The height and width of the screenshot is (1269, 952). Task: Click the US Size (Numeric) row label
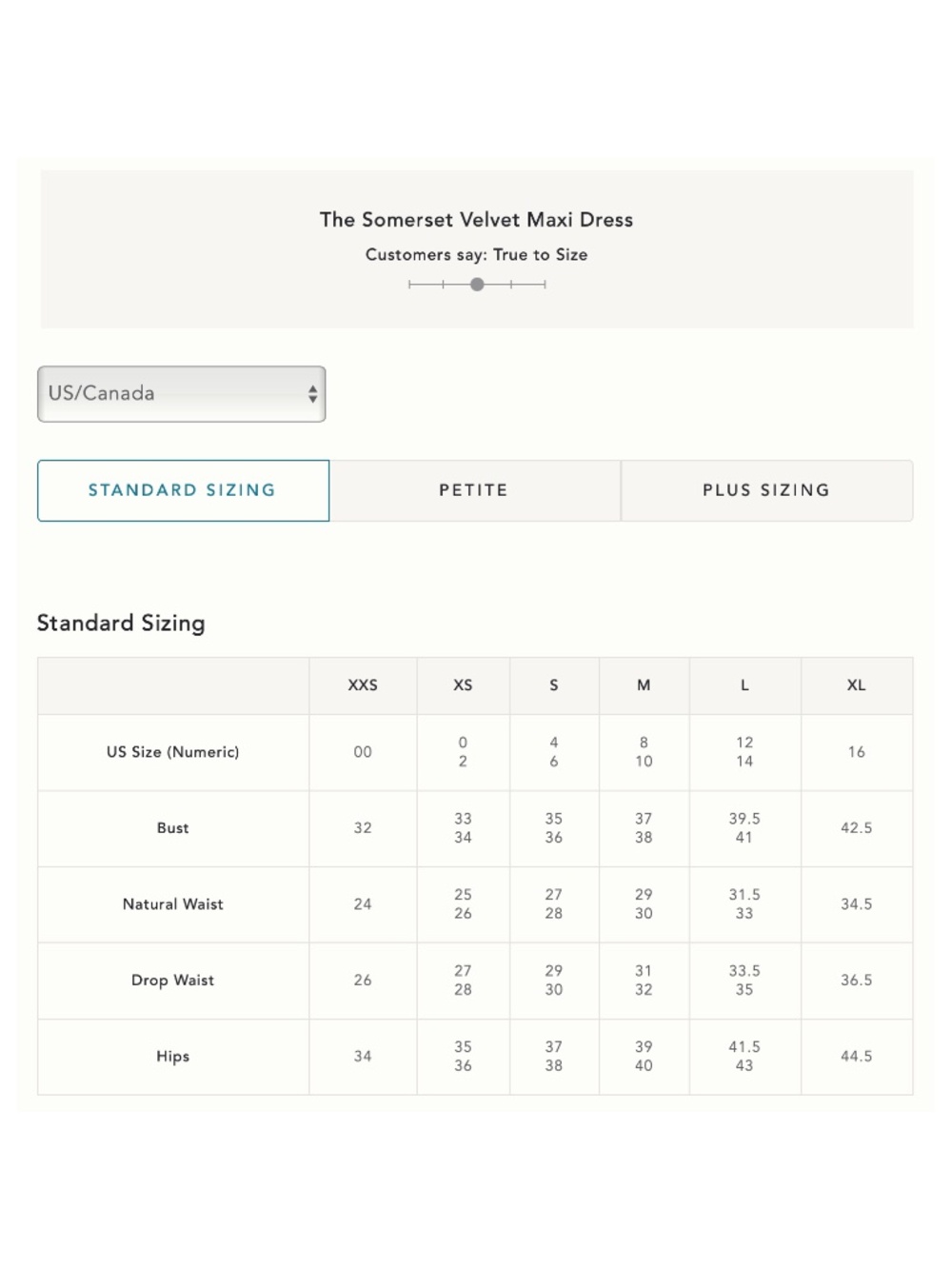pyautogui.click(x=173, y=752)
